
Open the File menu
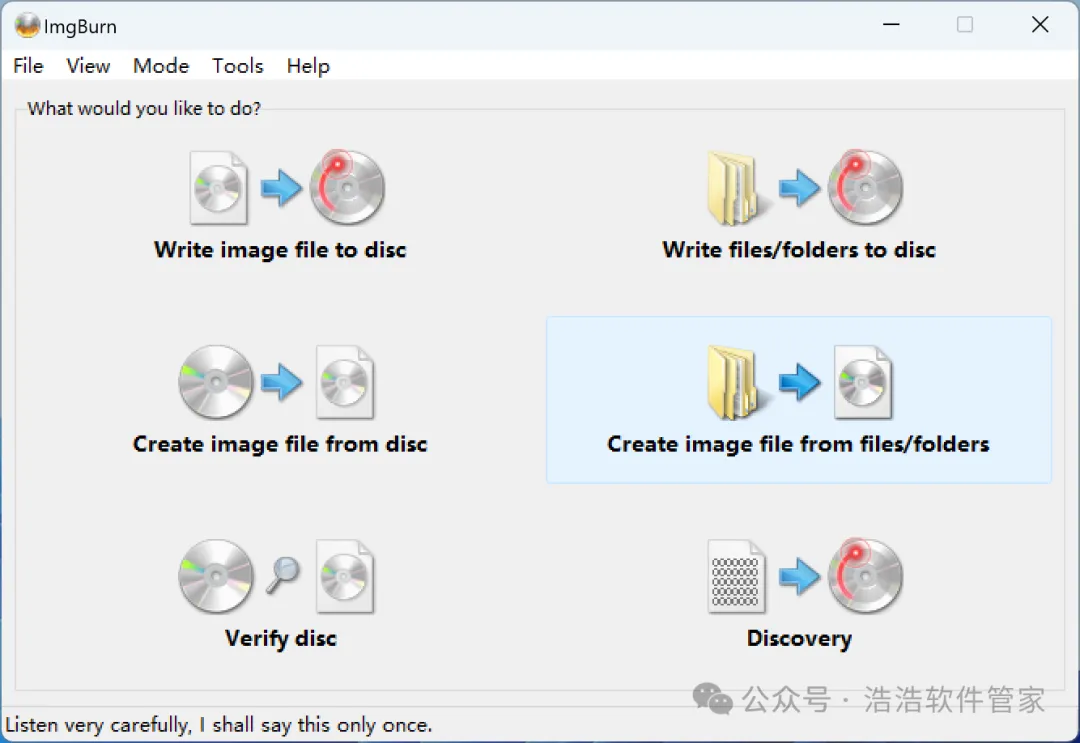pyautogui.click(x=28, y=66)
